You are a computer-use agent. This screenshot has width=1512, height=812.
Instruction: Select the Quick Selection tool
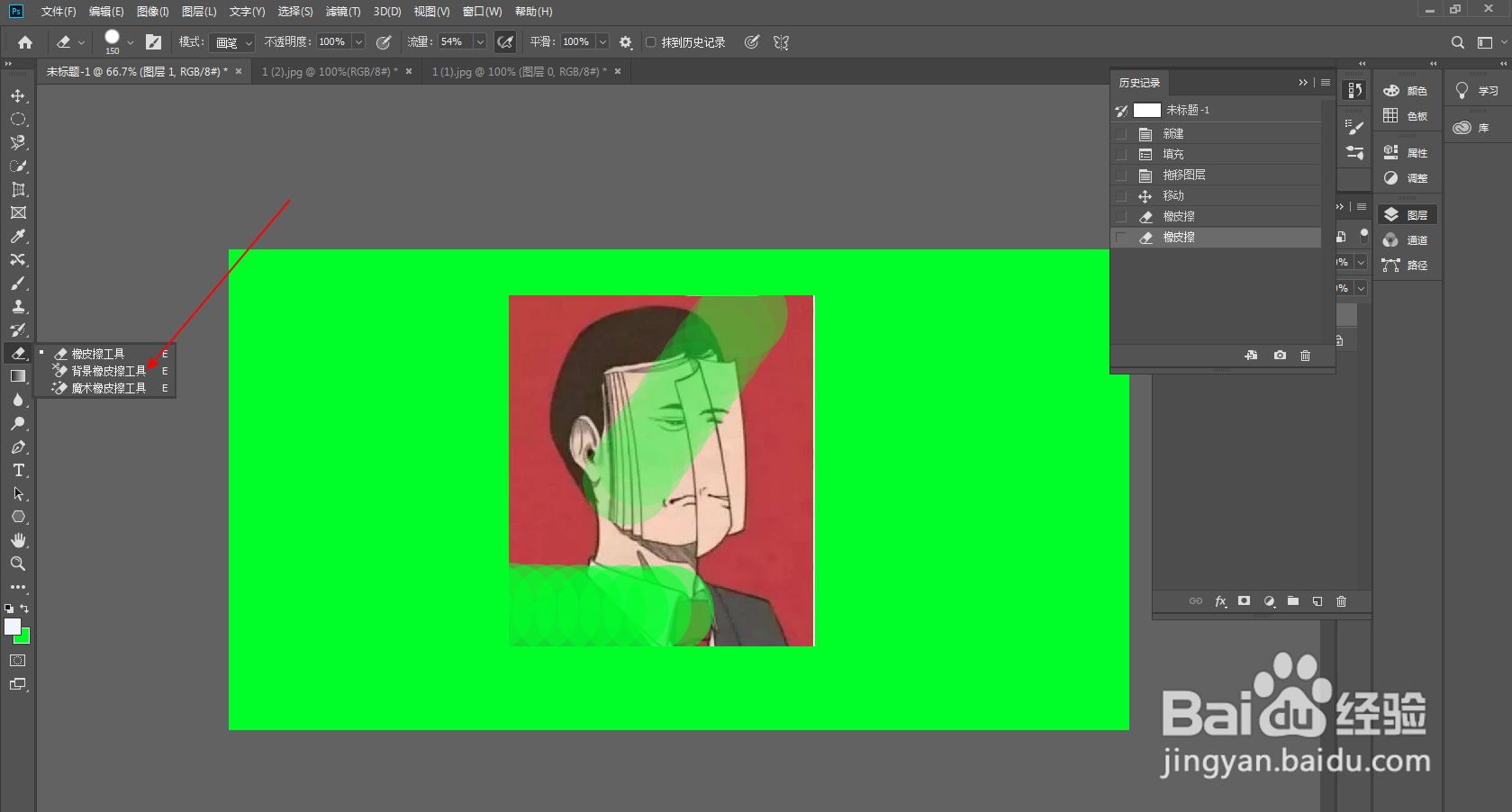click(18, 166)
